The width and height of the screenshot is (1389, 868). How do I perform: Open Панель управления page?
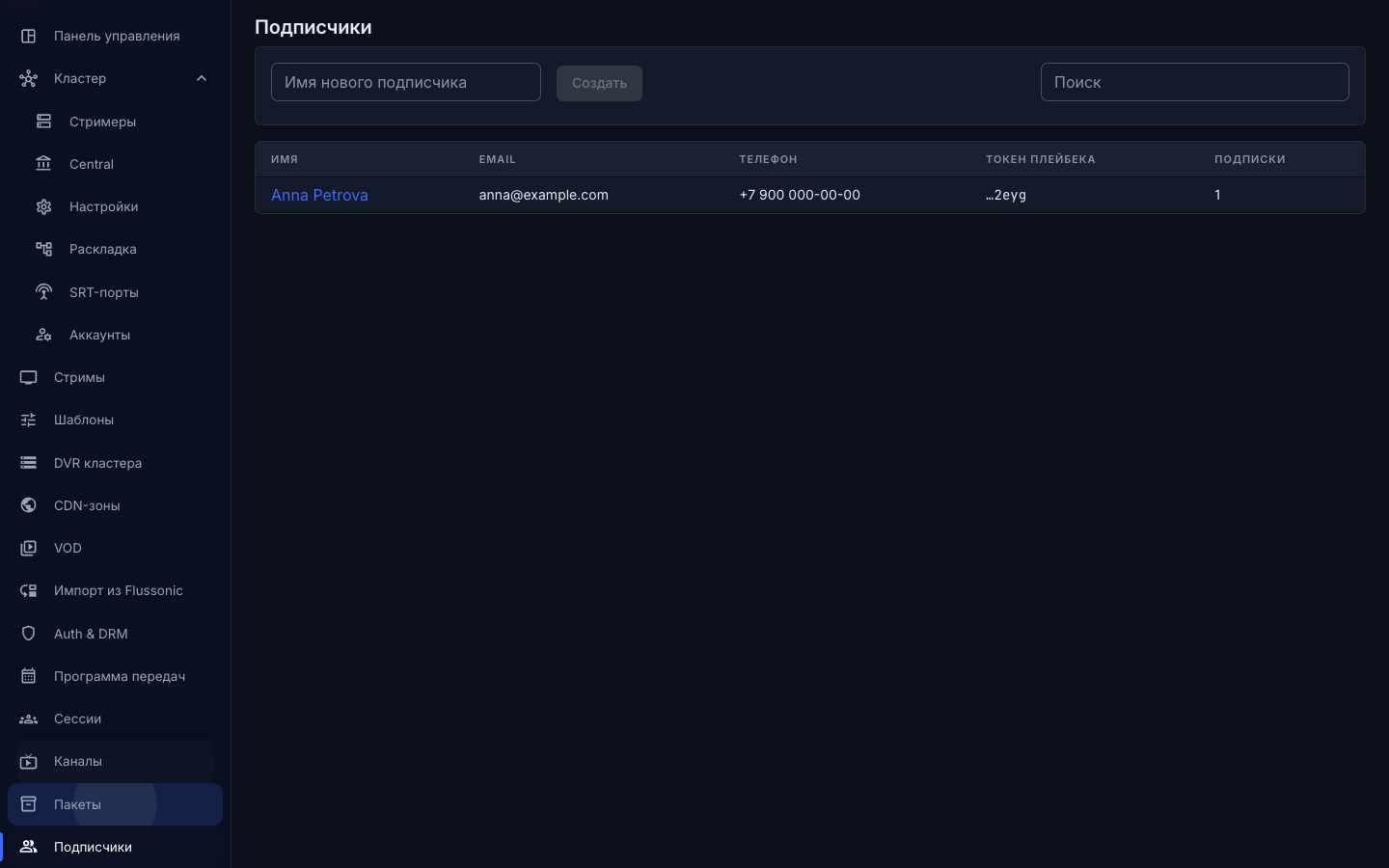[x=115, y=36]
